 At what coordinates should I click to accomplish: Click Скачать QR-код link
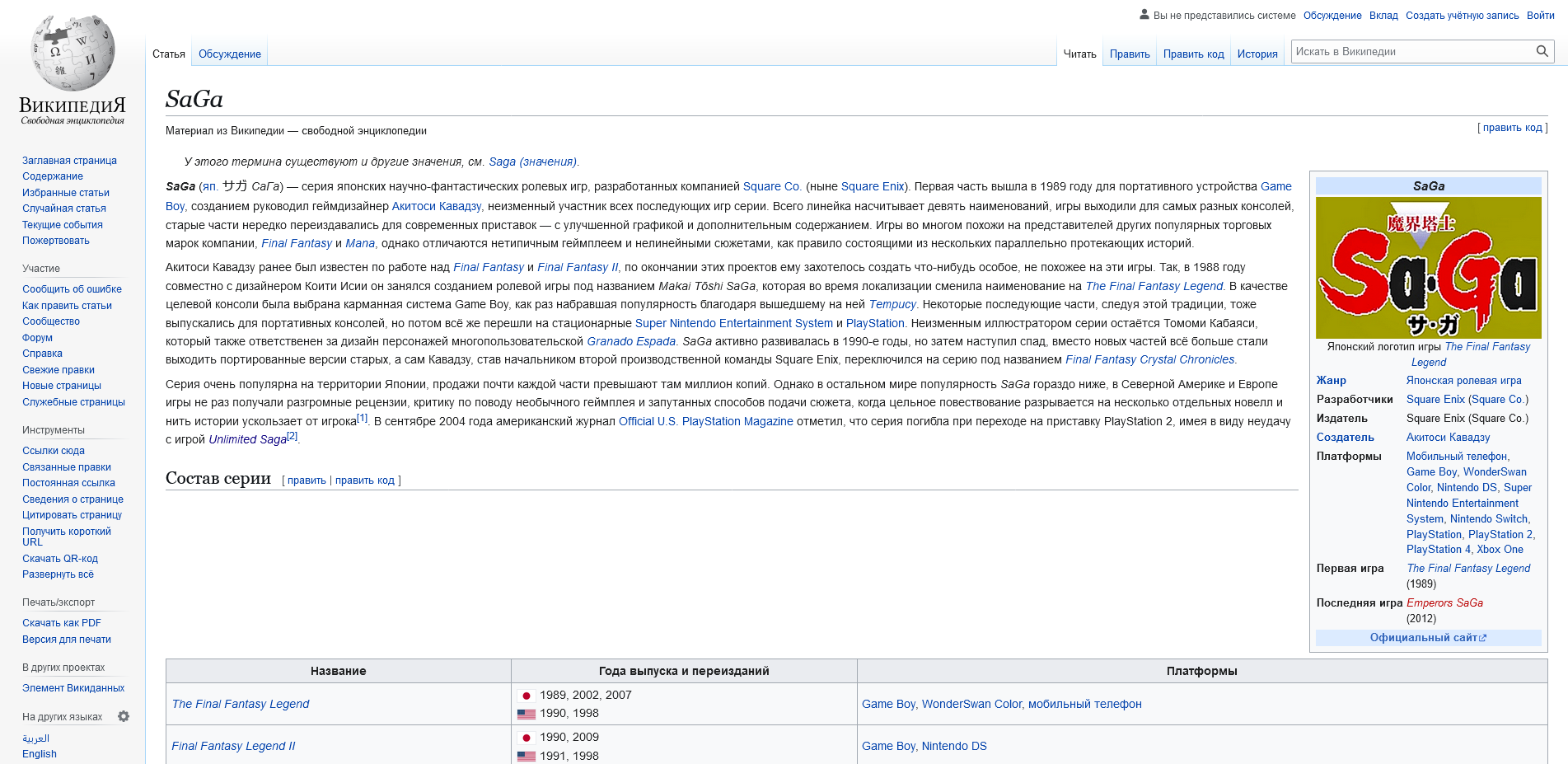[60, 559]
